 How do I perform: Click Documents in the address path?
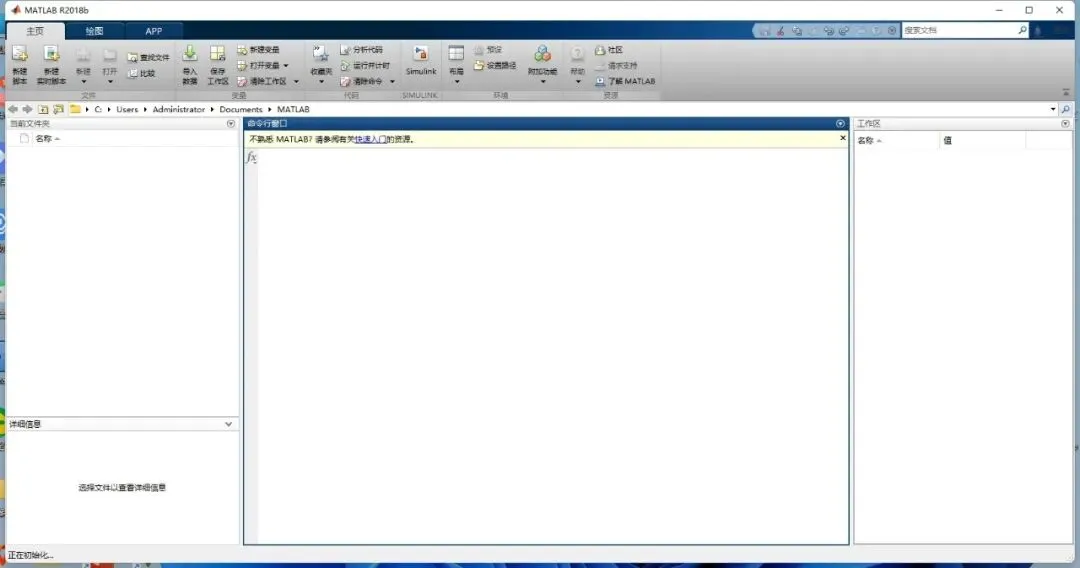tap(240, 109)
